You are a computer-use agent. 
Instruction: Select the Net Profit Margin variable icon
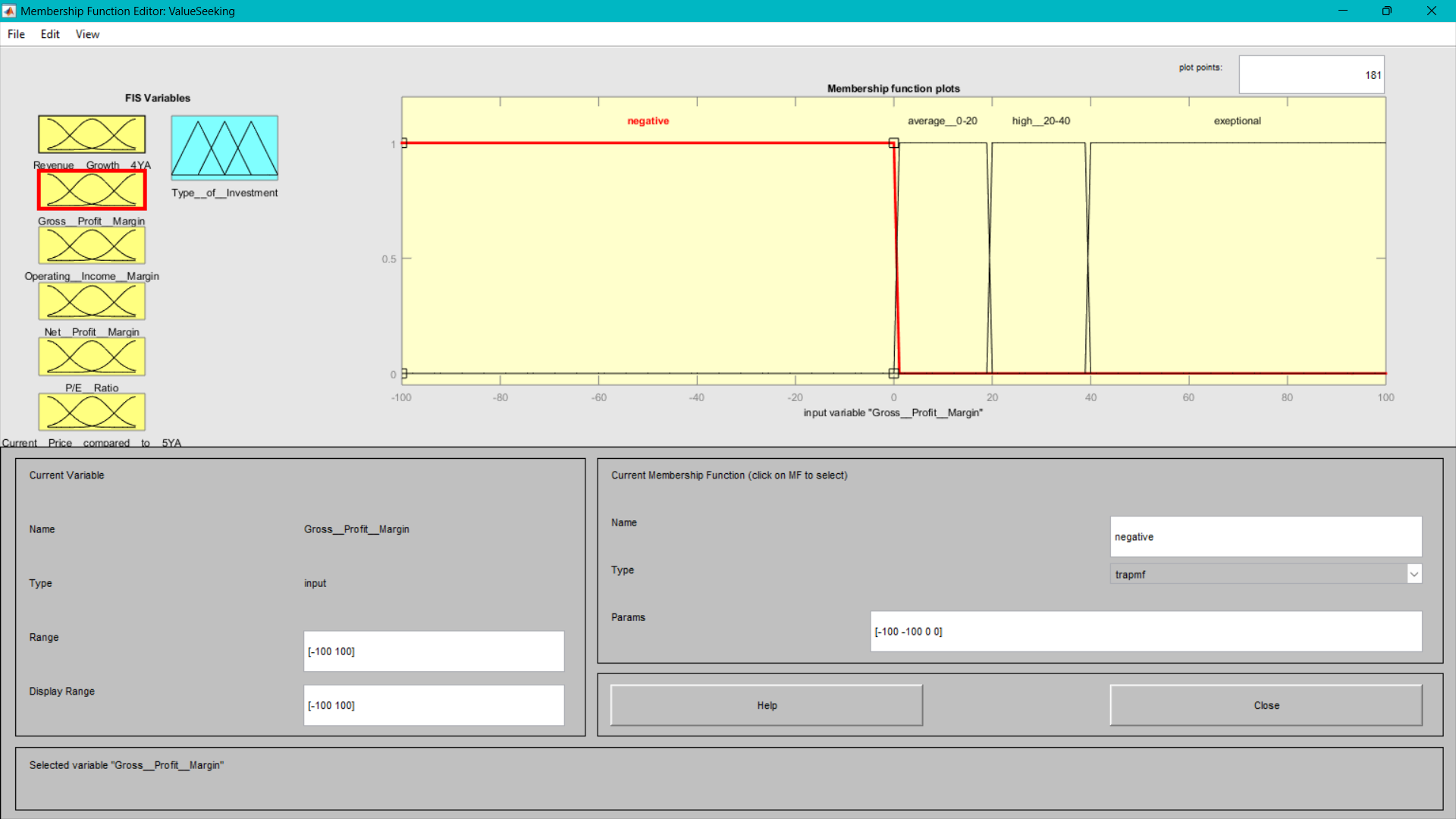(x=92, y=301)
